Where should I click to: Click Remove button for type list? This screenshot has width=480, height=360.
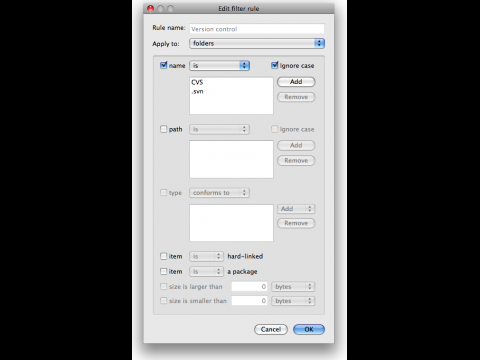(296, 223)
